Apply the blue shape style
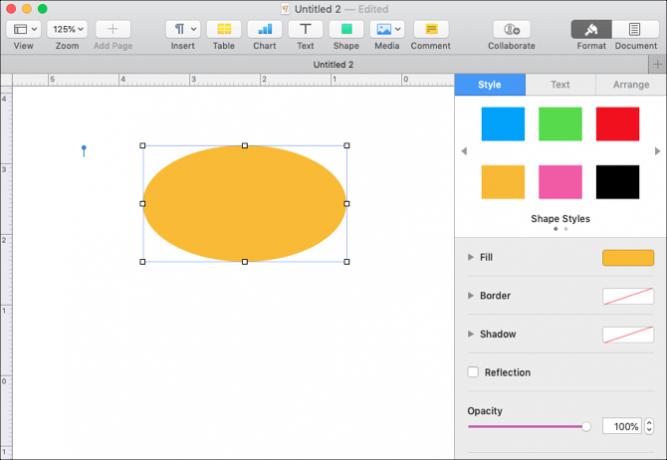The height and width of the screenshot is (460, 667). [503, 124]
